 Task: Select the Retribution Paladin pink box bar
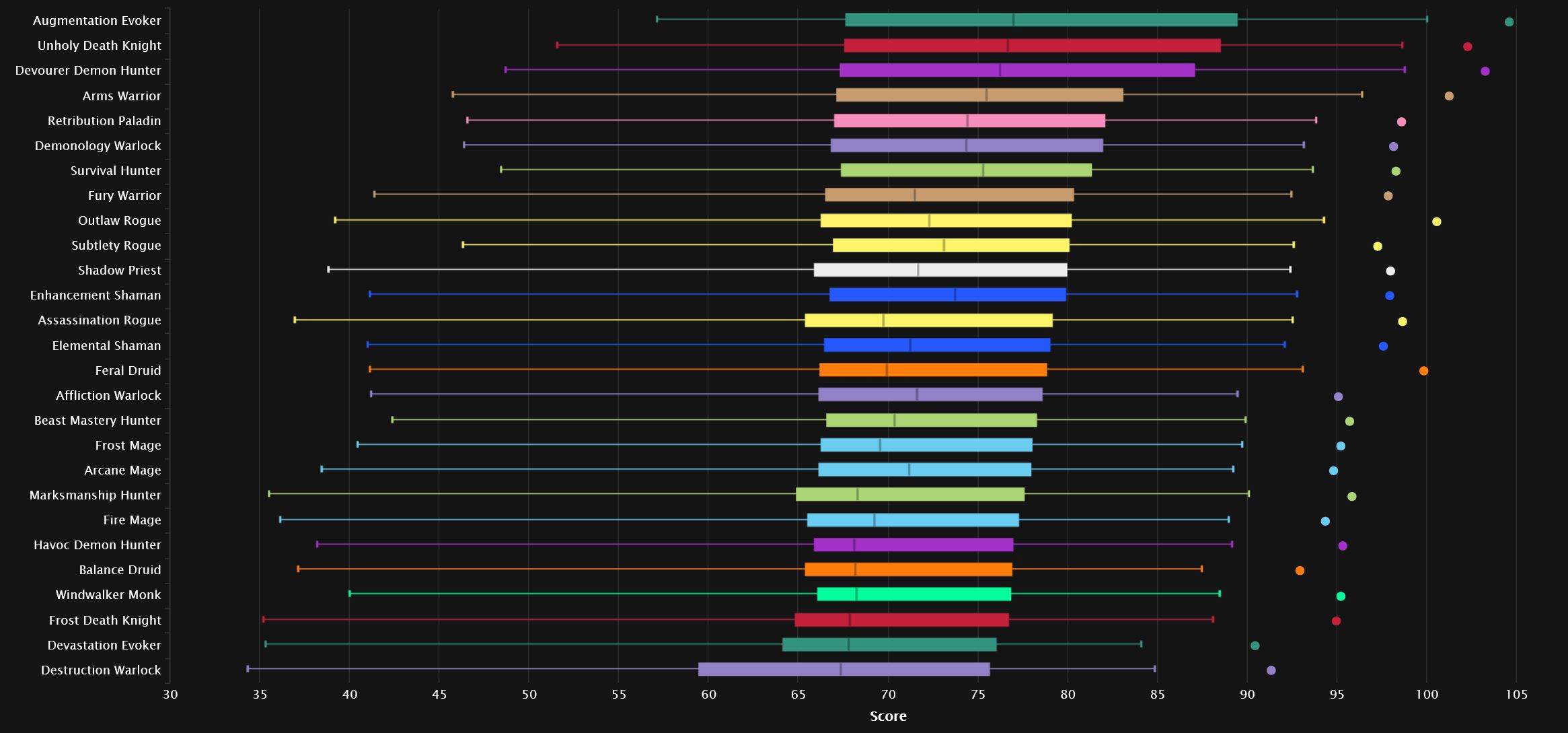click(x=969, y=120)
